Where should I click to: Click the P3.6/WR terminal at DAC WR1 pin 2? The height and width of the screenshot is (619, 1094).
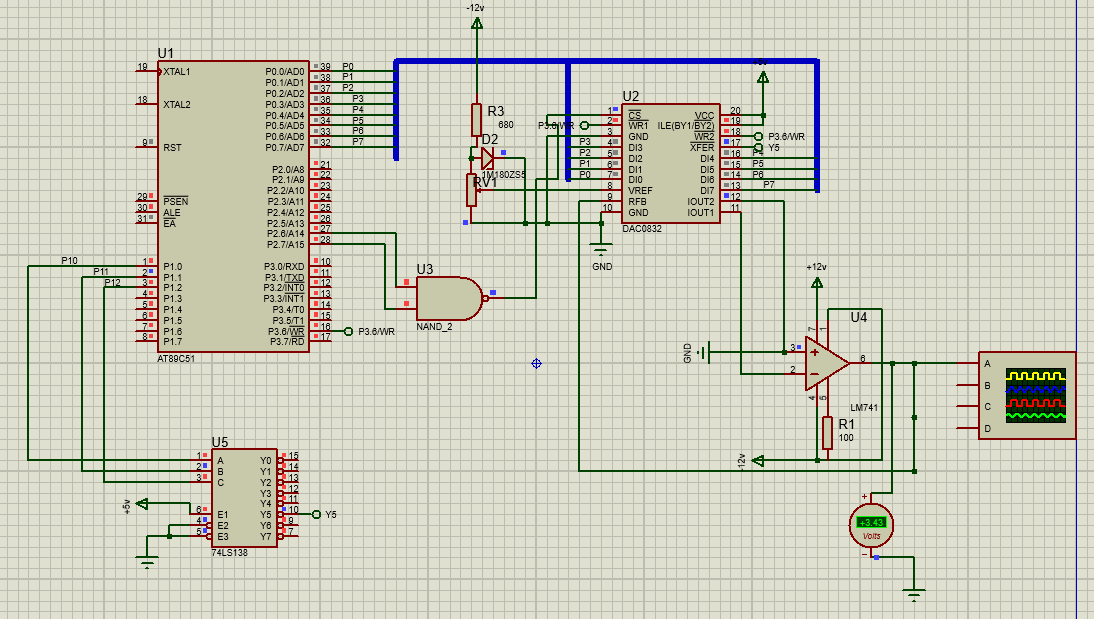pyautogui.click(x=585, y=126)
